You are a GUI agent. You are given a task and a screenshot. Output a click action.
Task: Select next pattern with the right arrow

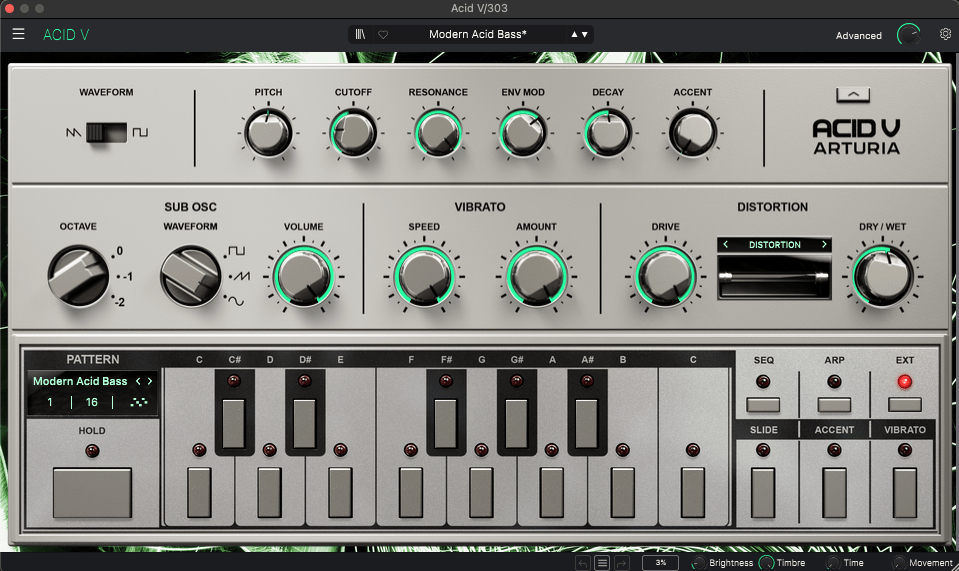pos(150,381)
